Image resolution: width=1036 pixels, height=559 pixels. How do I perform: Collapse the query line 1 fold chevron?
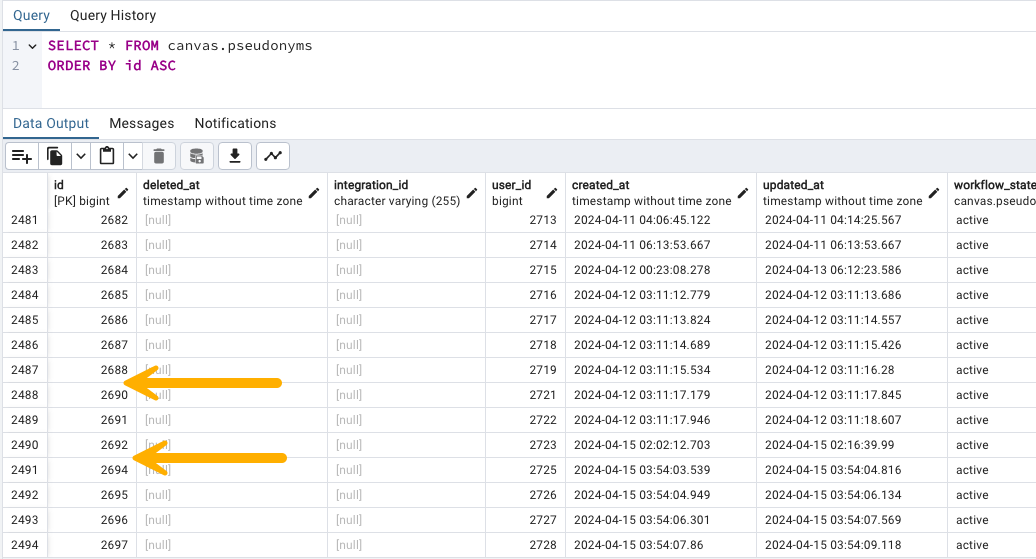coord(32,46)
